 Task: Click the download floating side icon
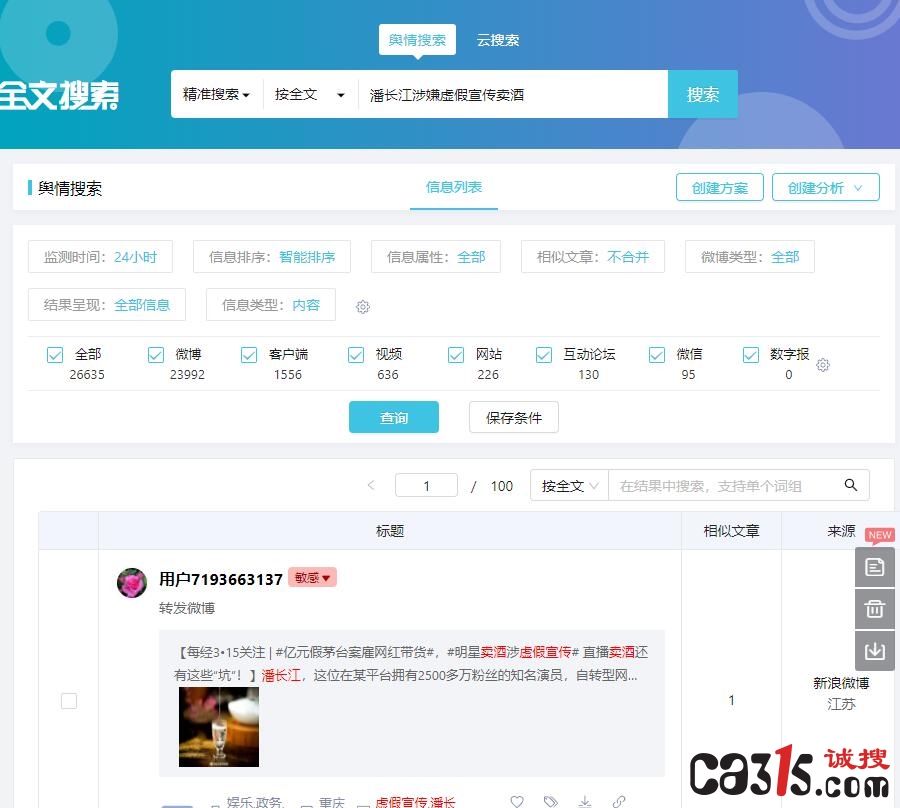[874, 651]
